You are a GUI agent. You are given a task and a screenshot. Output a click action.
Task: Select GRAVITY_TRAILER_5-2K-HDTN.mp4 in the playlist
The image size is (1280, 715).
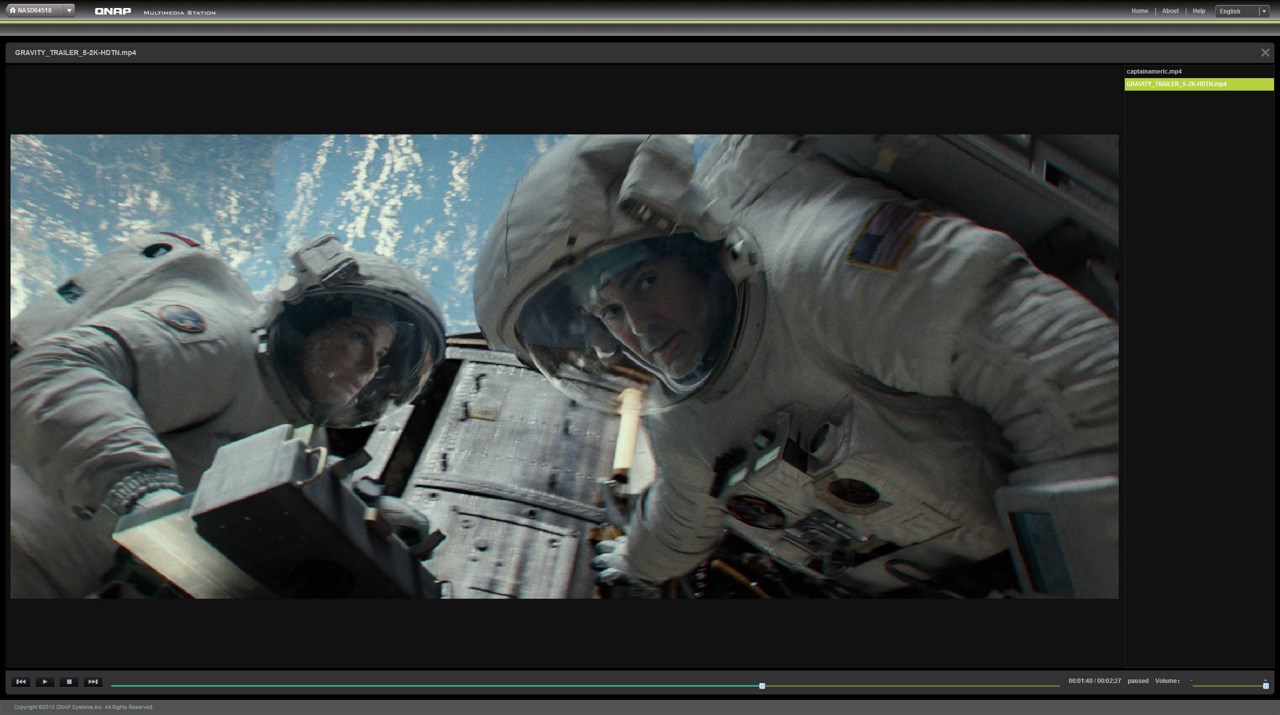(1199, 84)
